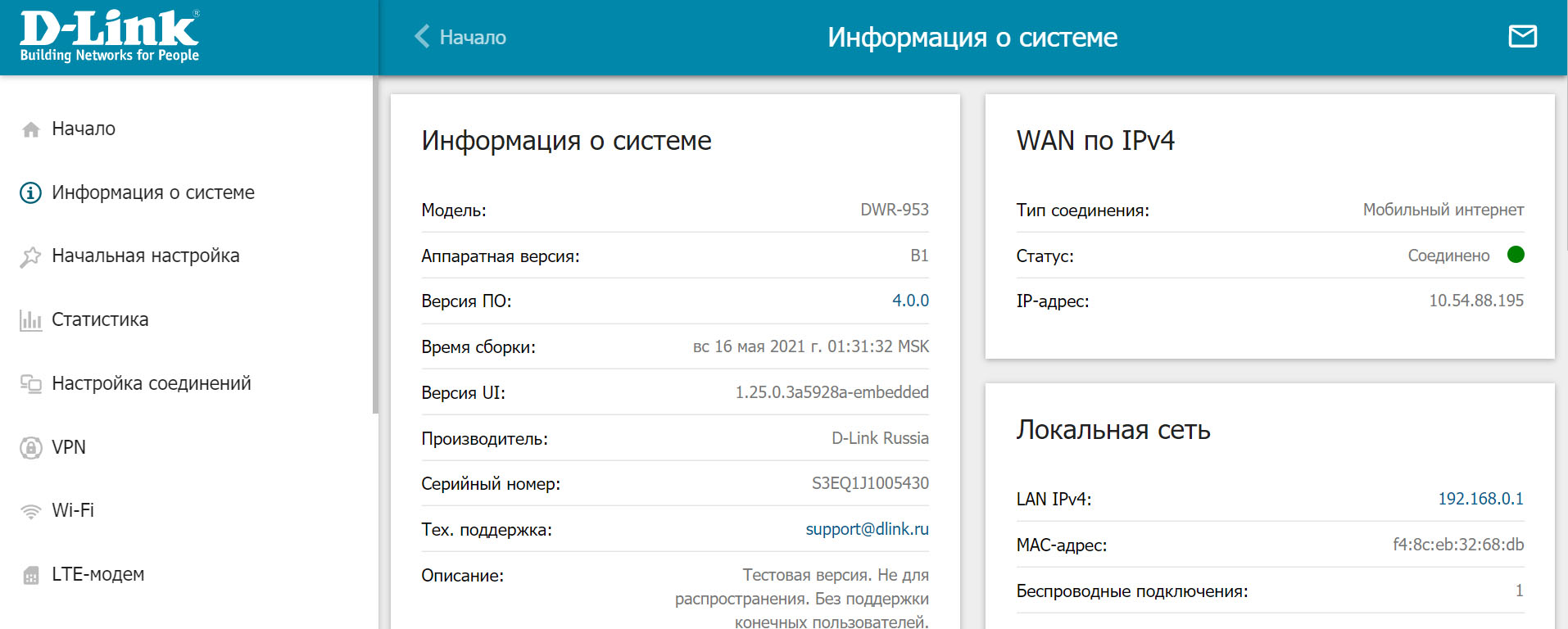Click the Беспроводные подключения count value
1568x629 pixels.
1520,591
